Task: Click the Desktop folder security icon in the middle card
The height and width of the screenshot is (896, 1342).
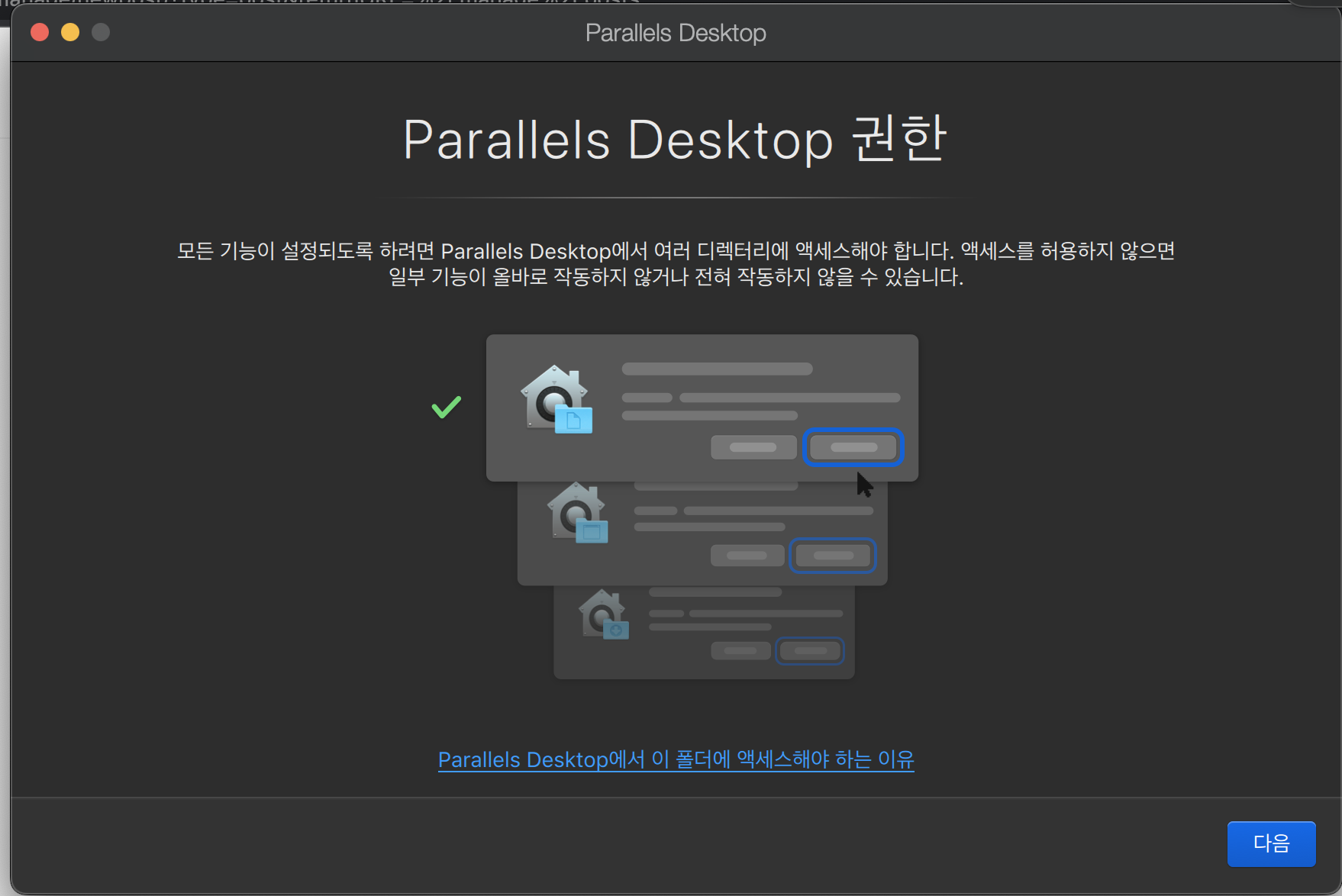Action: (578, 513)
